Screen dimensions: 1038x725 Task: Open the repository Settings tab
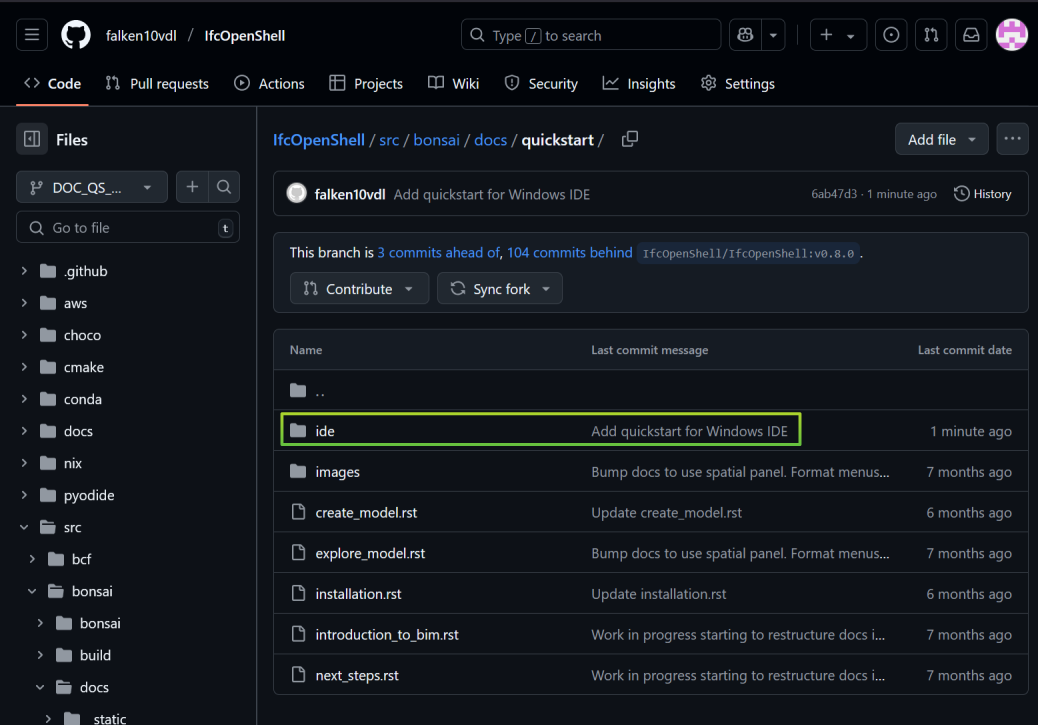tap(737, 83)
